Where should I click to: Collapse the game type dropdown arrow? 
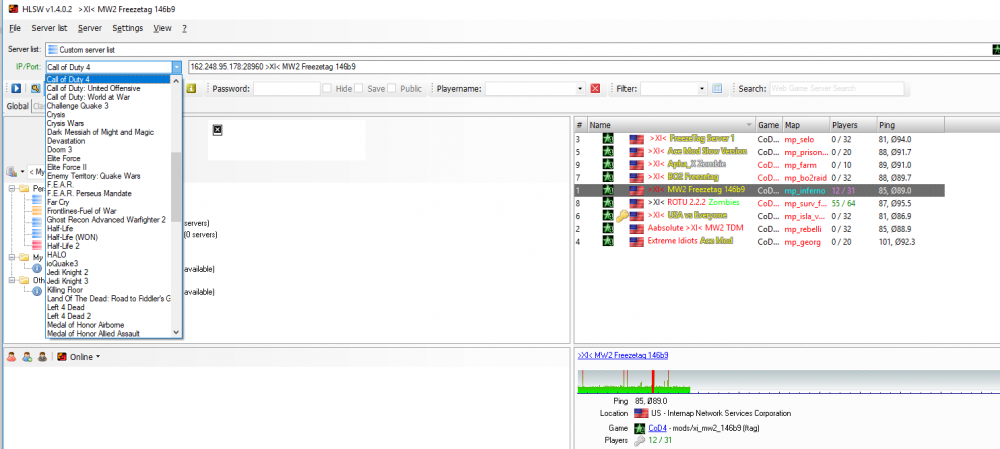click(x=177, y=67)
